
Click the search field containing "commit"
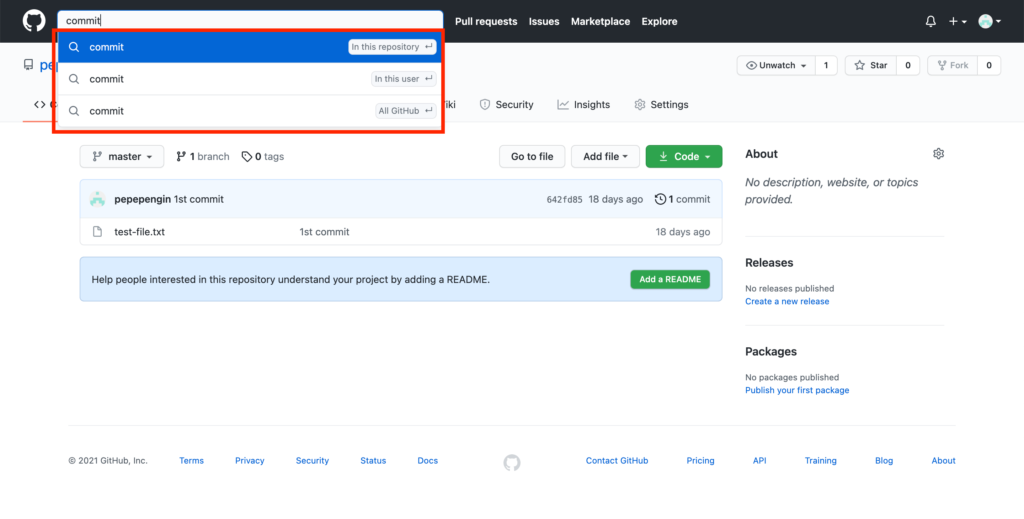250,20
